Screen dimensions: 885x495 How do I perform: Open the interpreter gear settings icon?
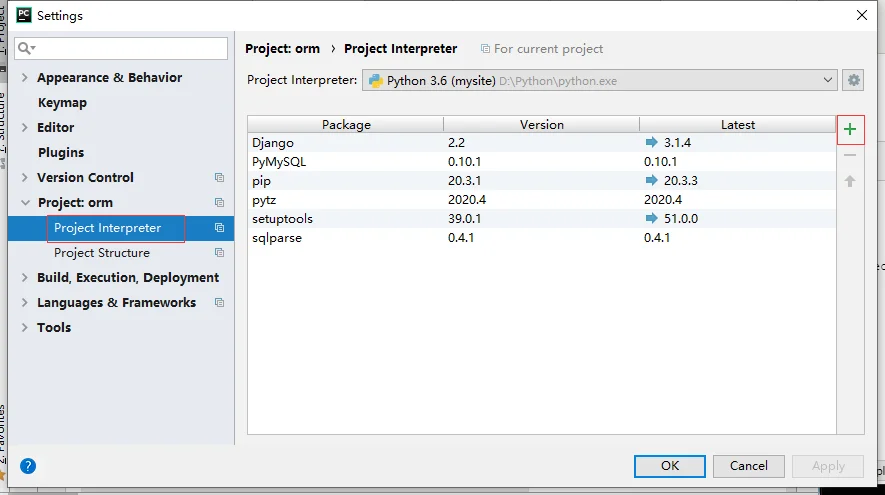pyautogui.click(x=853, y=80)
